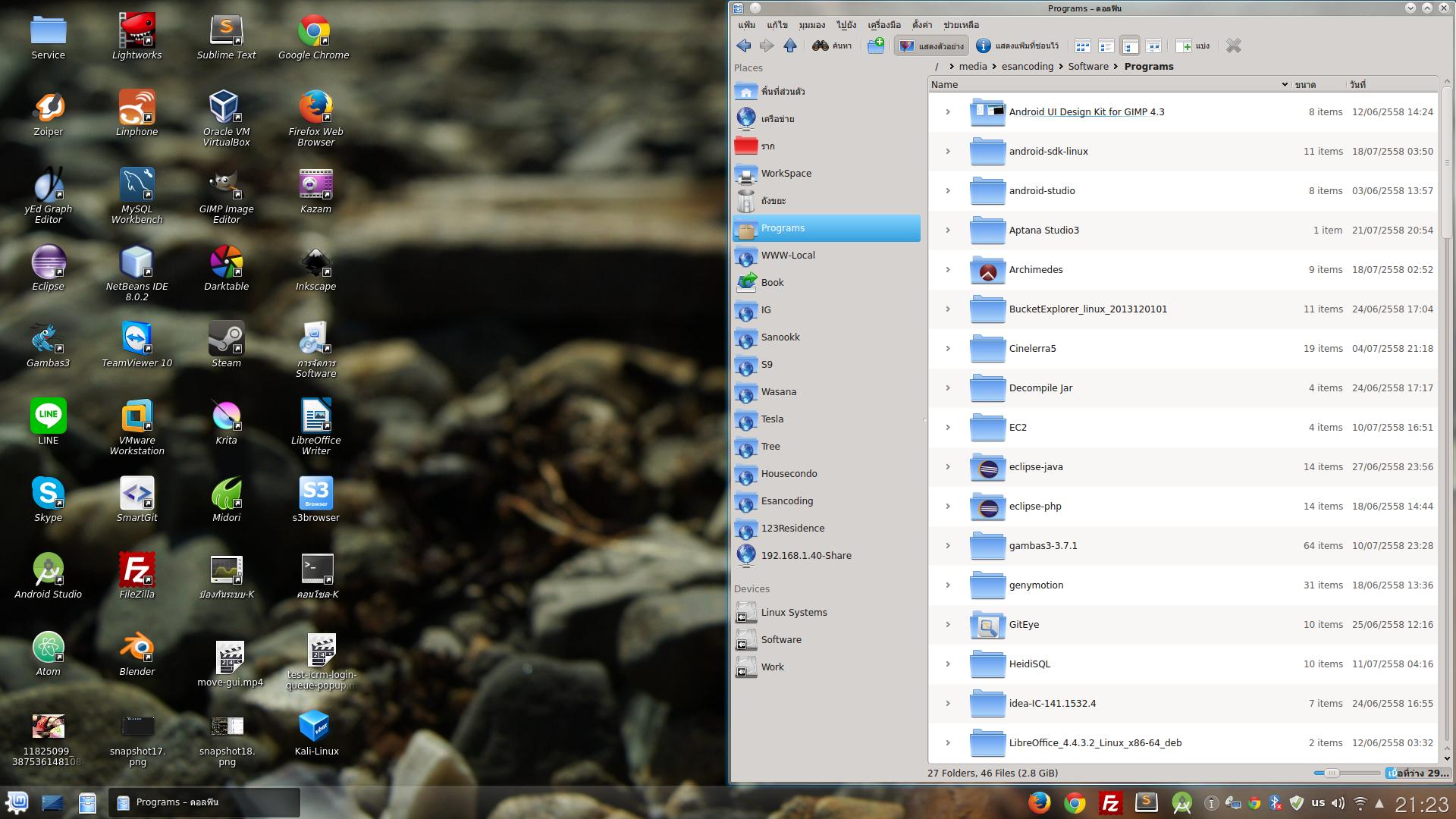
Task: Go to esancoding in the breadcrumb path
Action: click(x=1027, y=67)
